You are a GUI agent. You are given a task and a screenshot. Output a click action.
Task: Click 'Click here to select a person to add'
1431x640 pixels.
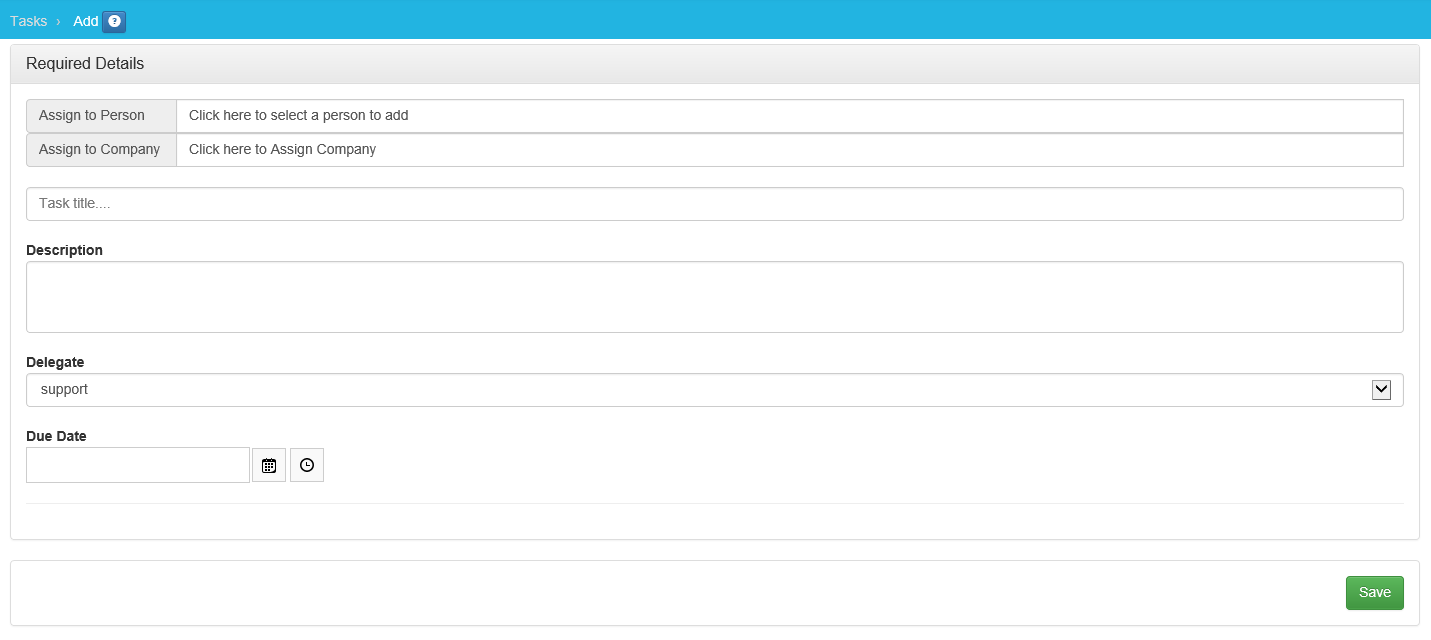pyautogui.click(x=298, y=116)
